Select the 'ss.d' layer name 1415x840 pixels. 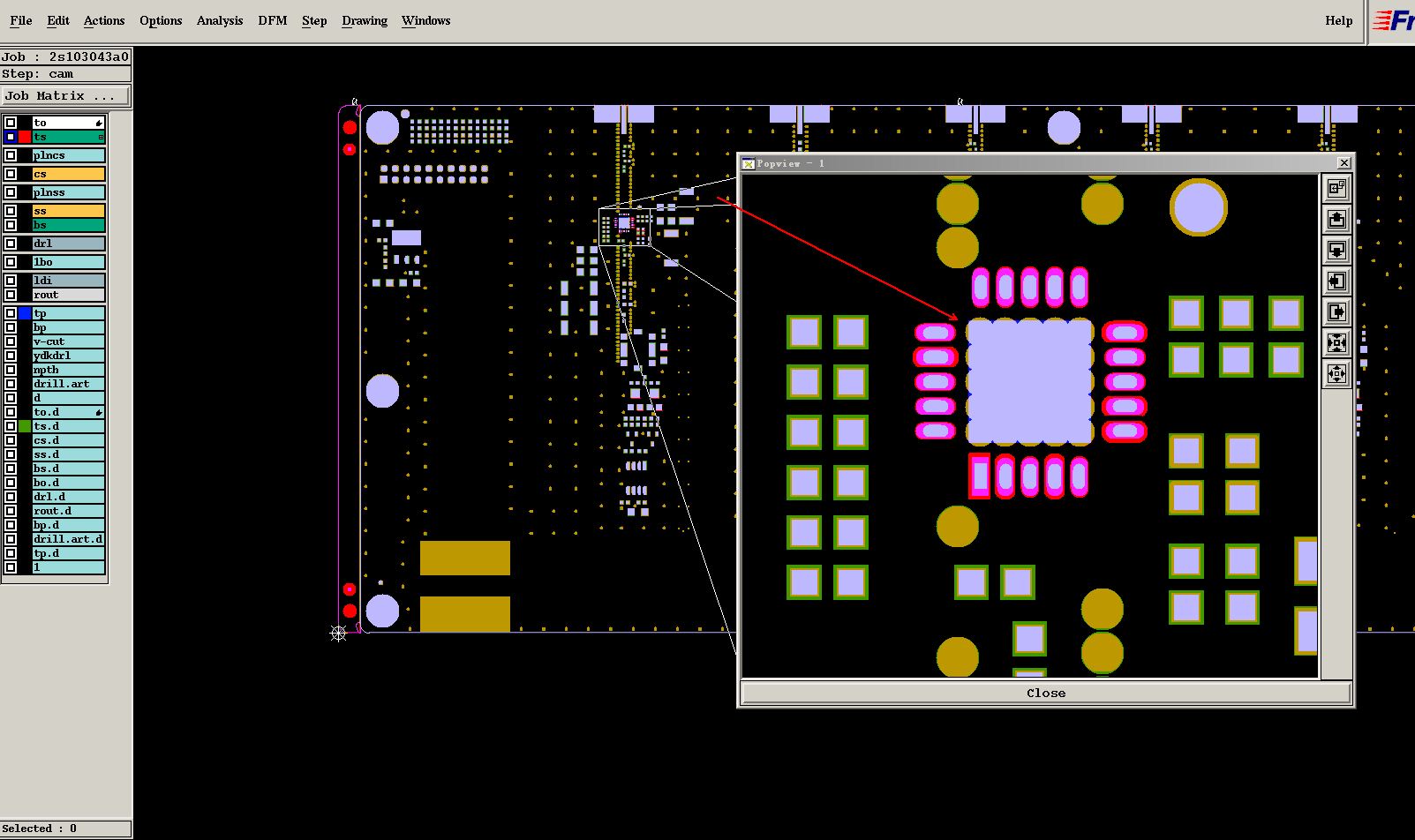(69, 454)
